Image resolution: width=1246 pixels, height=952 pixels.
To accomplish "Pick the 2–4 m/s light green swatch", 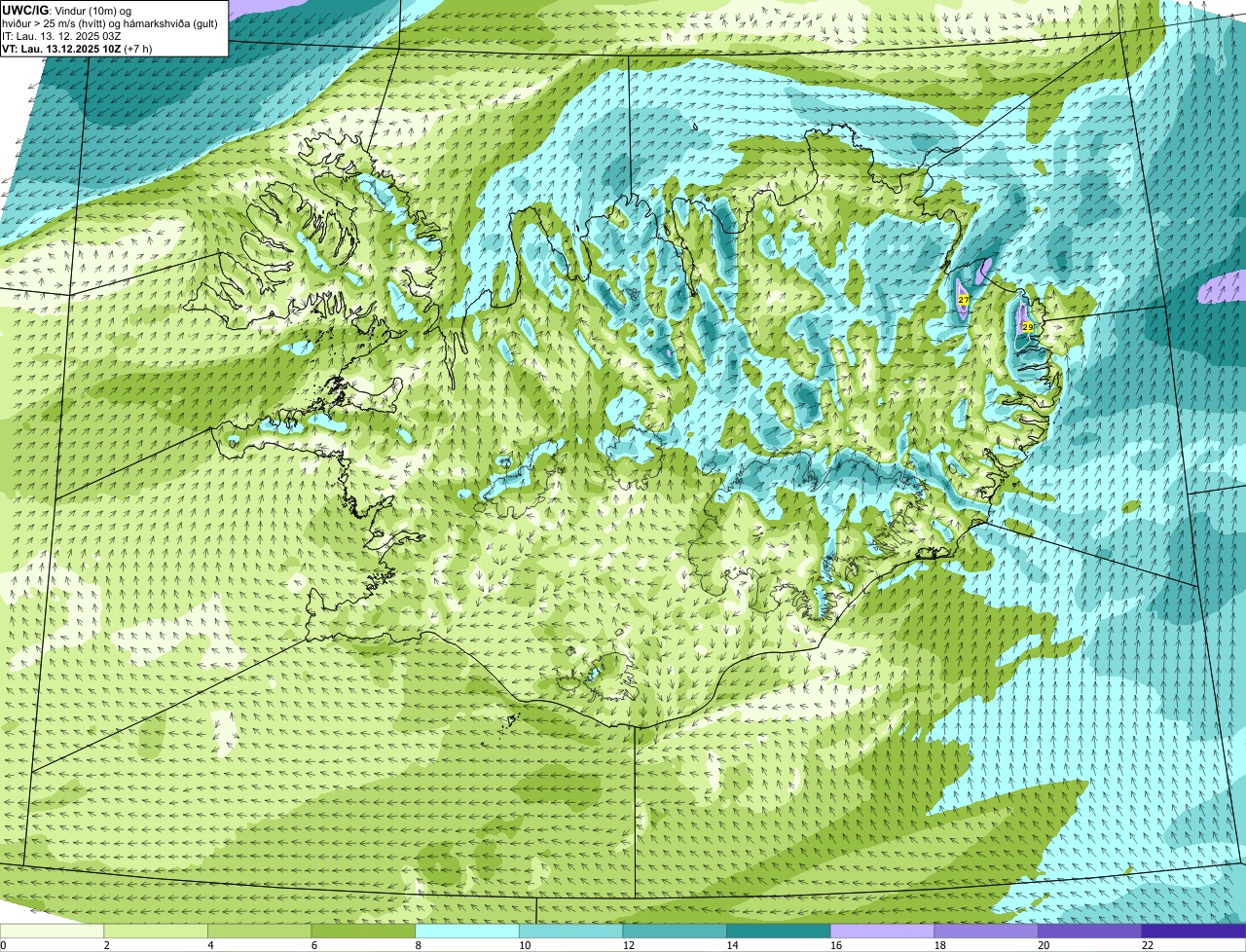I will point(156,931).
